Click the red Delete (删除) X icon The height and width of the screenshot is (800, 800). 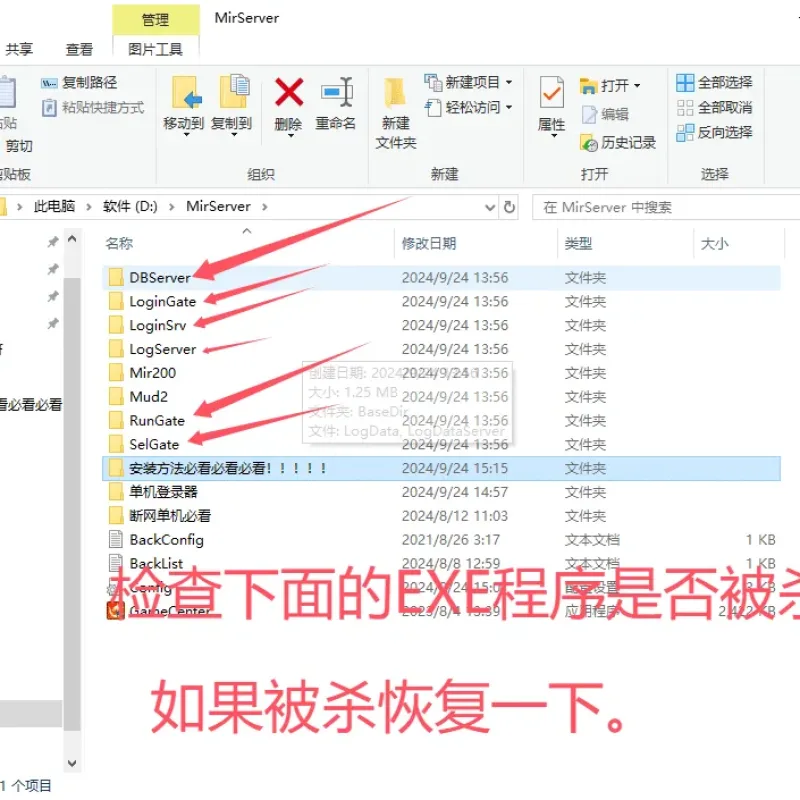point(289,92)
